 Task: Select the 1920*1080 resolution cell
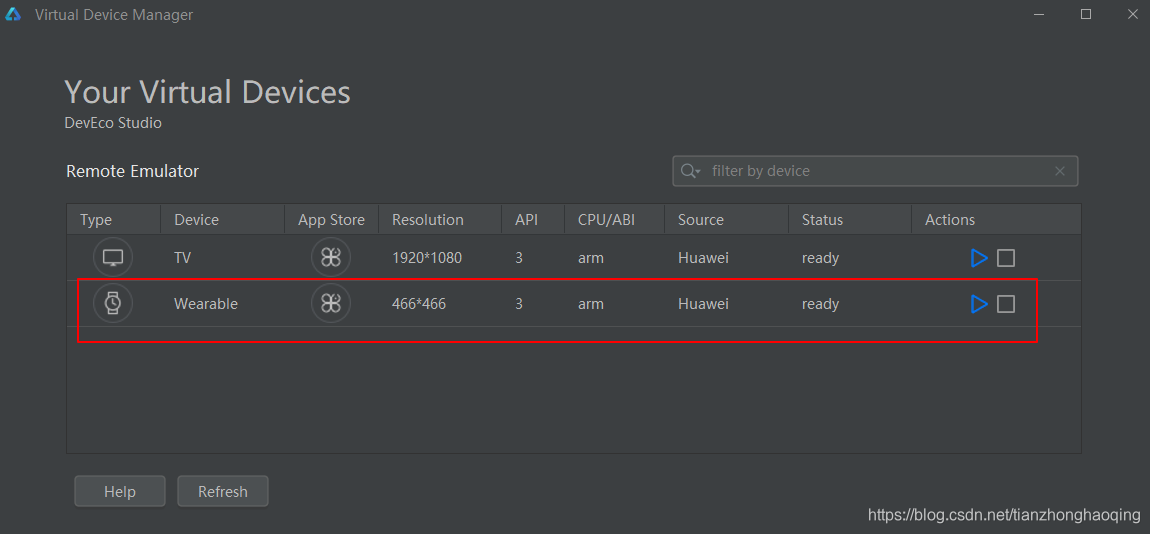pyautogui.click(x=427, y=258)
